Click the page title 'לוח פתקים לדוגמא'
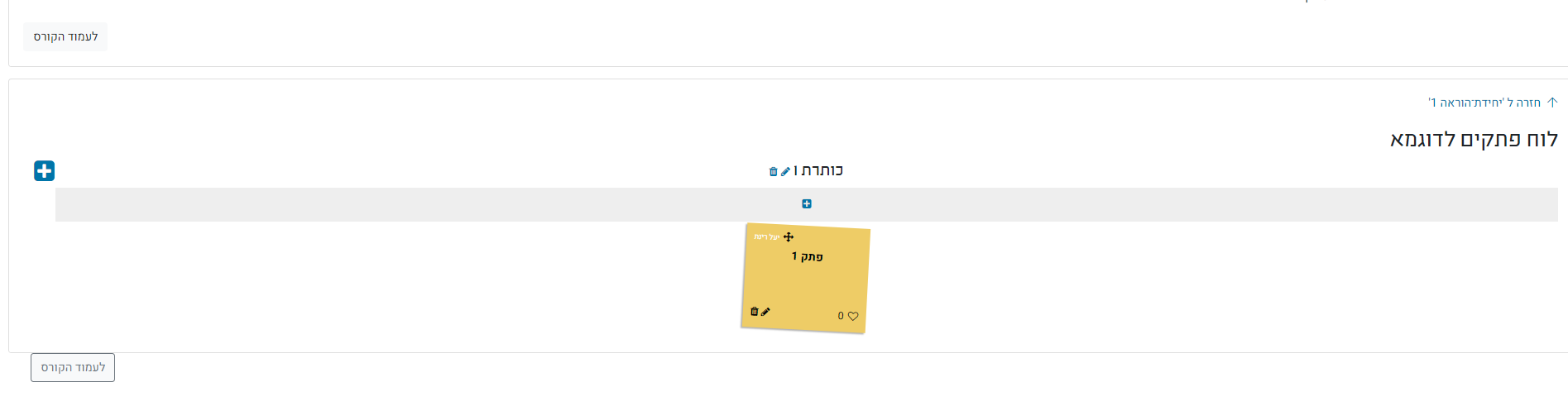The height and width of the screenshot is (406, 1568). 1474,139
